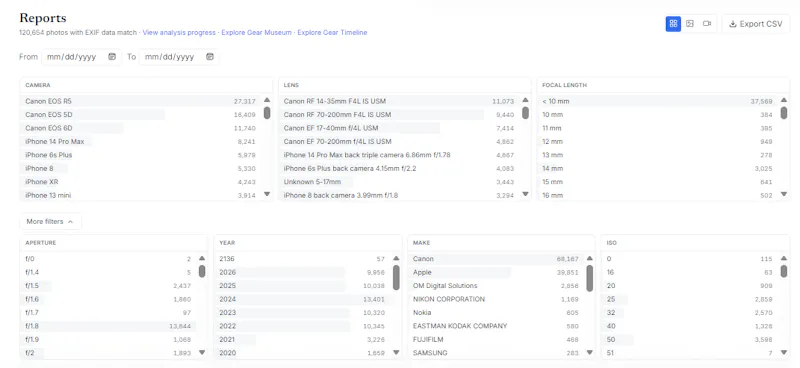Select Canon RF 70-200mm F4L IS USM lens

click(399, 114)
